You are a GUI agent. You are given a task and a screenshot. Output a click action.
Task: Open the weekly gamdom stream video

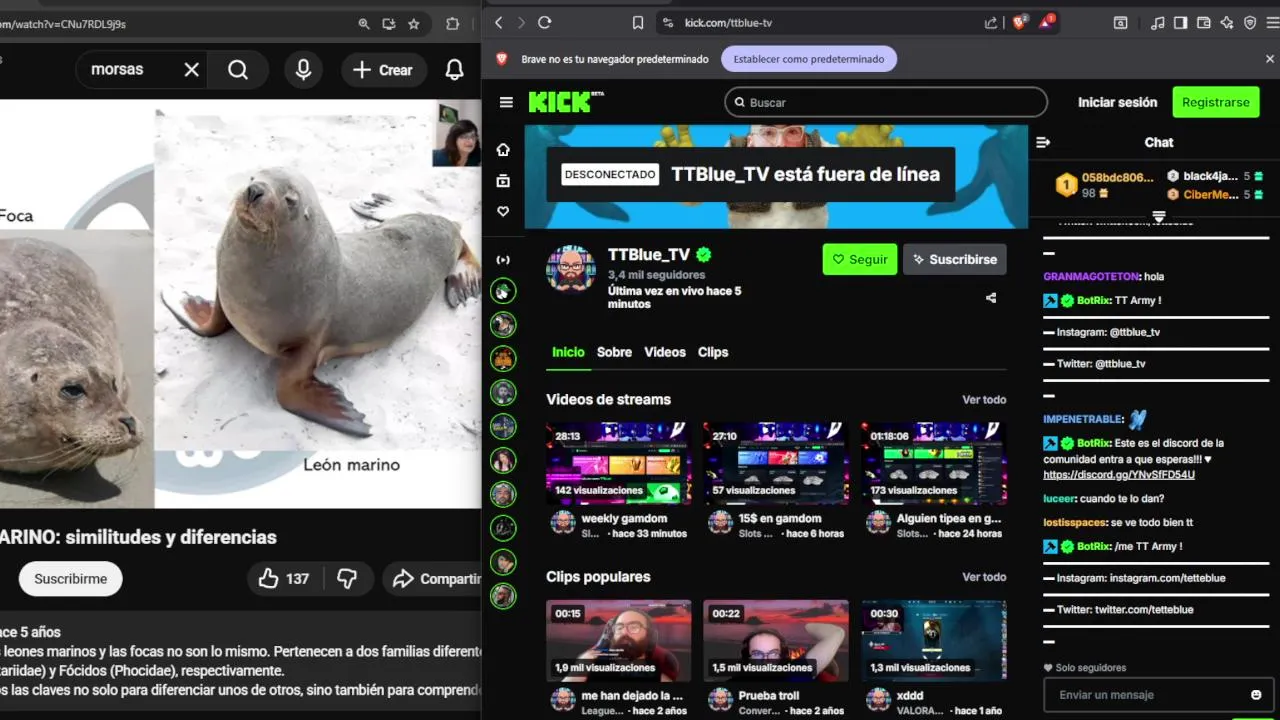(618, 463)
